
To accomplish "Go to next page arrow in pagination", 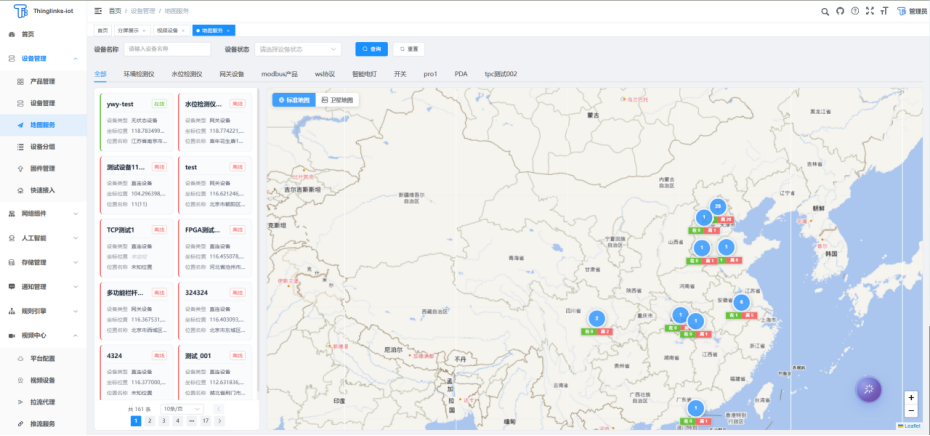I will pos(219,421).
